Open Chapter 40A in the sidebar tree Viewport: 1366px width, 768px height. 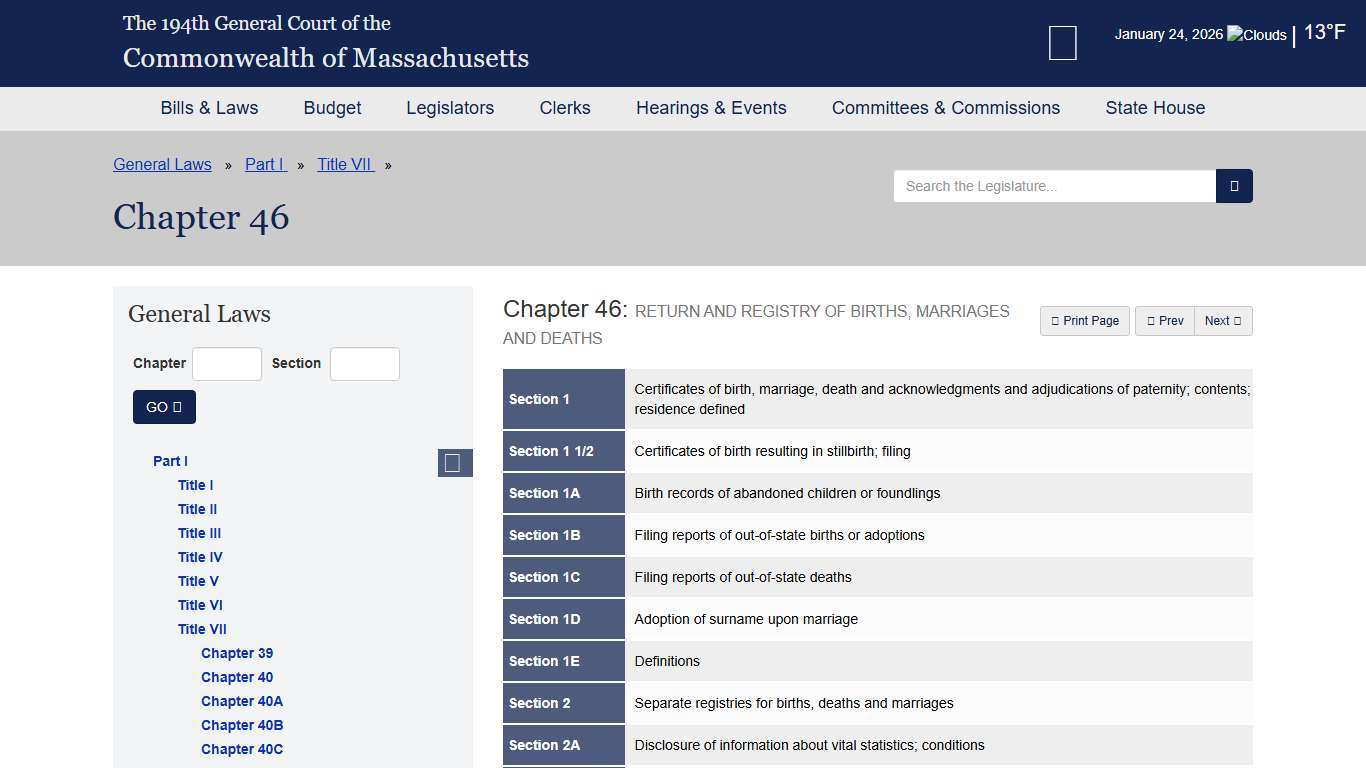coord(242,701)
